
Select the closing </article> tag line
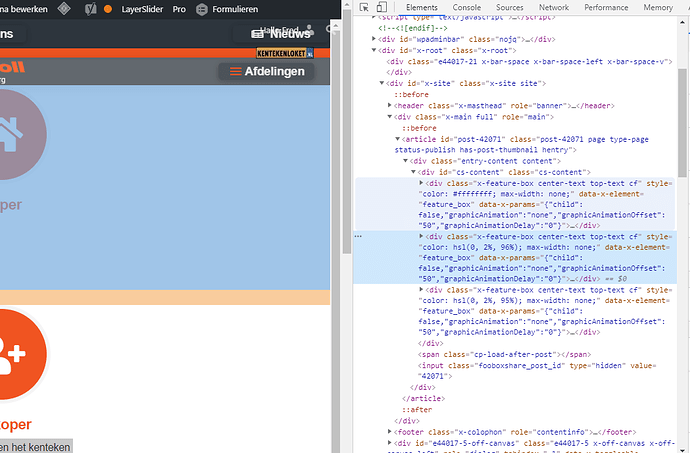click(x=423, y=398)
